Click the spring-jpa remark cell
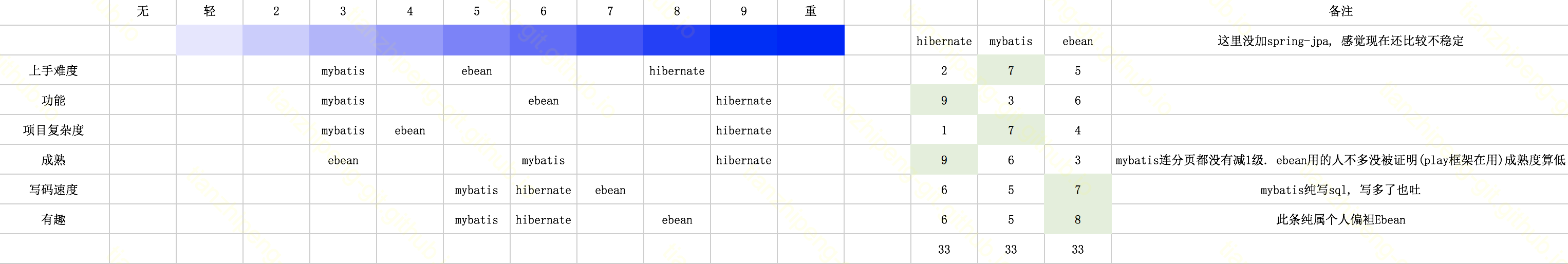Viewport: 1568px width, 264px height. [x=1340, y=41]
